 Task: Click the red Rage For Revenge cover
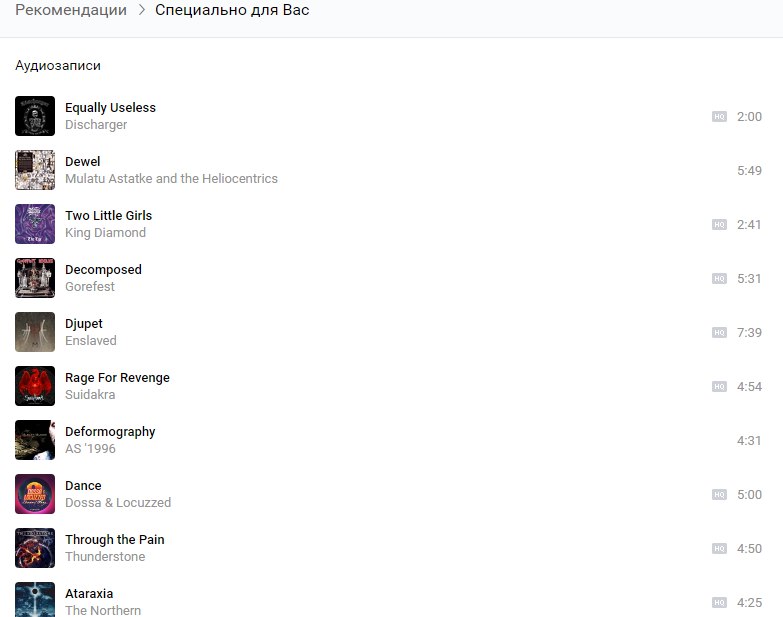click(x=35, y=386)
